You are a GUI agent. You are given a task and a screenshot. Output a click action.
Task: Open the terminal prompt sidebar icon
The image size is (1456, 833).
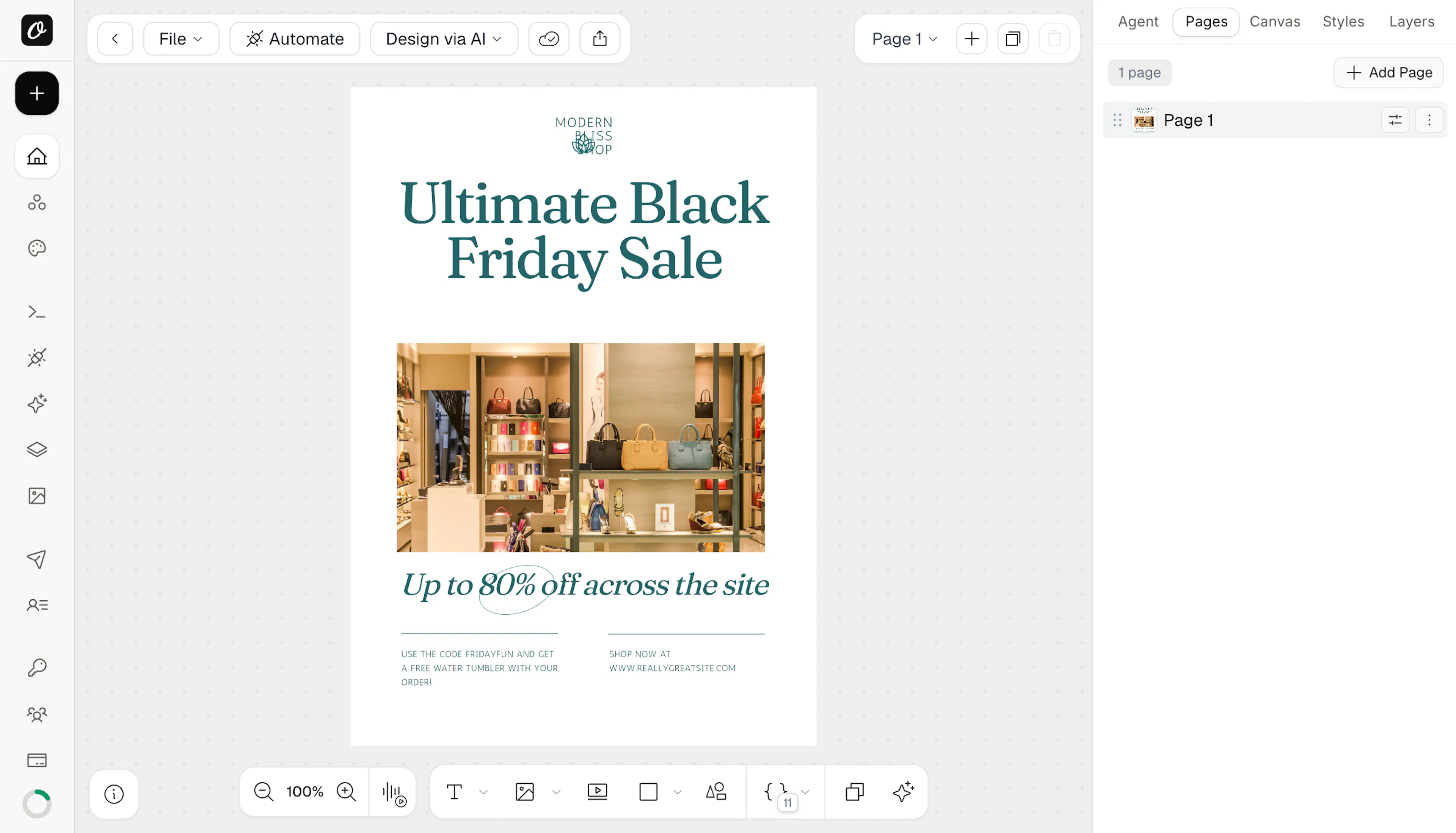[37, 312]
